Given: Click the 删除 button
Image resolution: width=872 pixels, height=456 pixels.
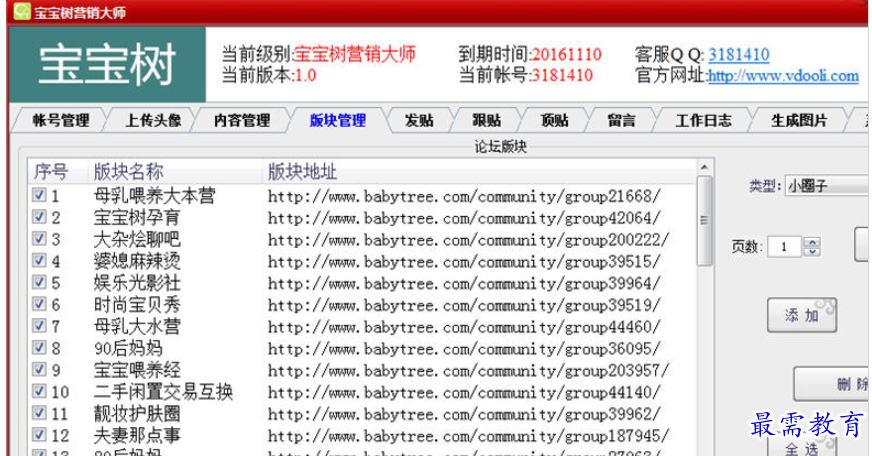Looking at the screenshot, I should click(x=831, y=384).
